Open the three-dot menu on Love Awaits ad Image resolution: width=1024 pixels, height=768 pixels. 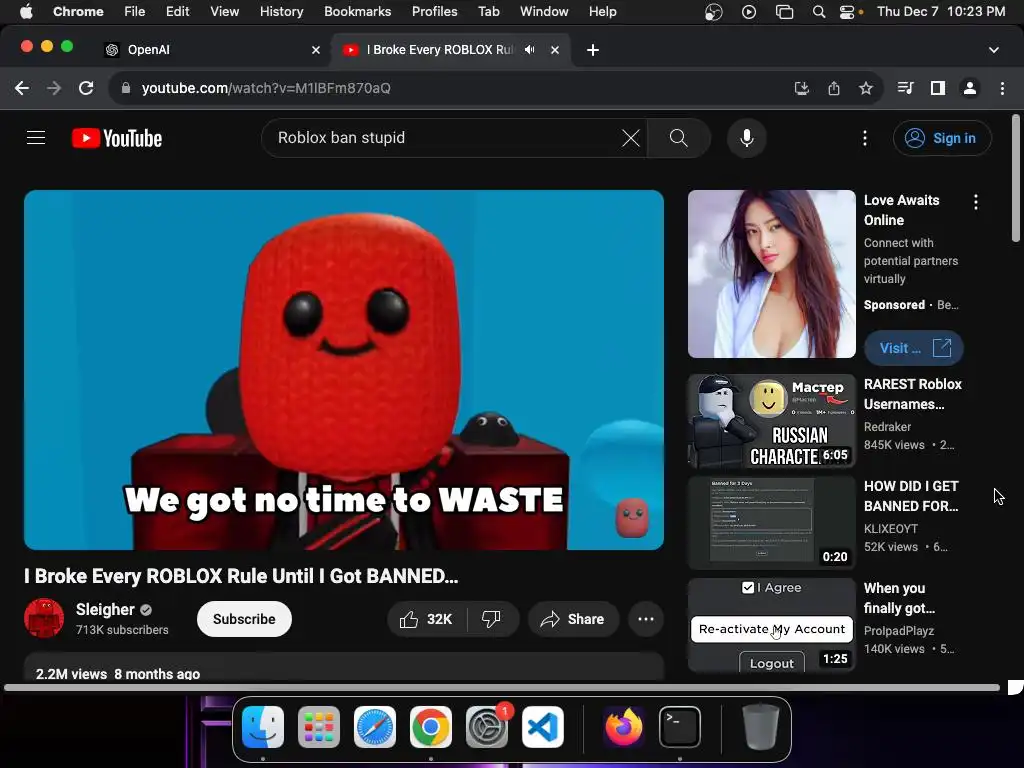(976, 202)
